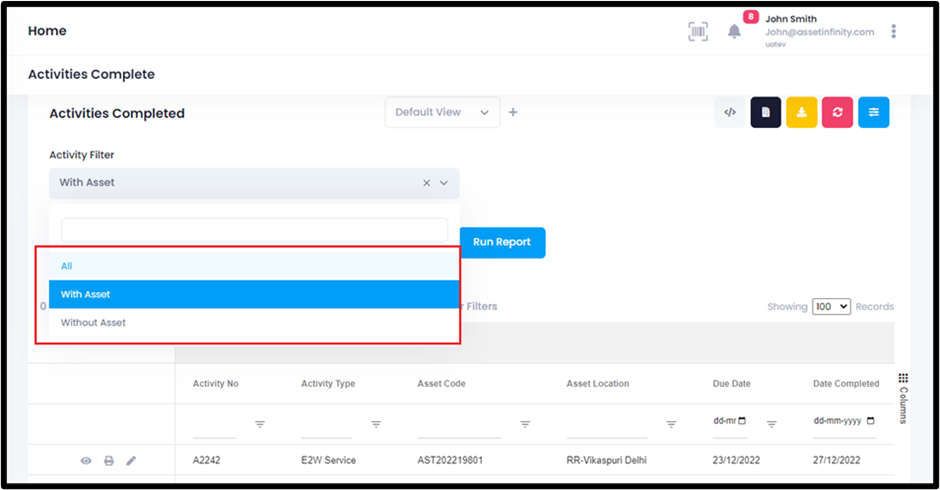The image size is (940, 490).
Task: Open the Activity Type column filter icon
Action: (376, 424)
